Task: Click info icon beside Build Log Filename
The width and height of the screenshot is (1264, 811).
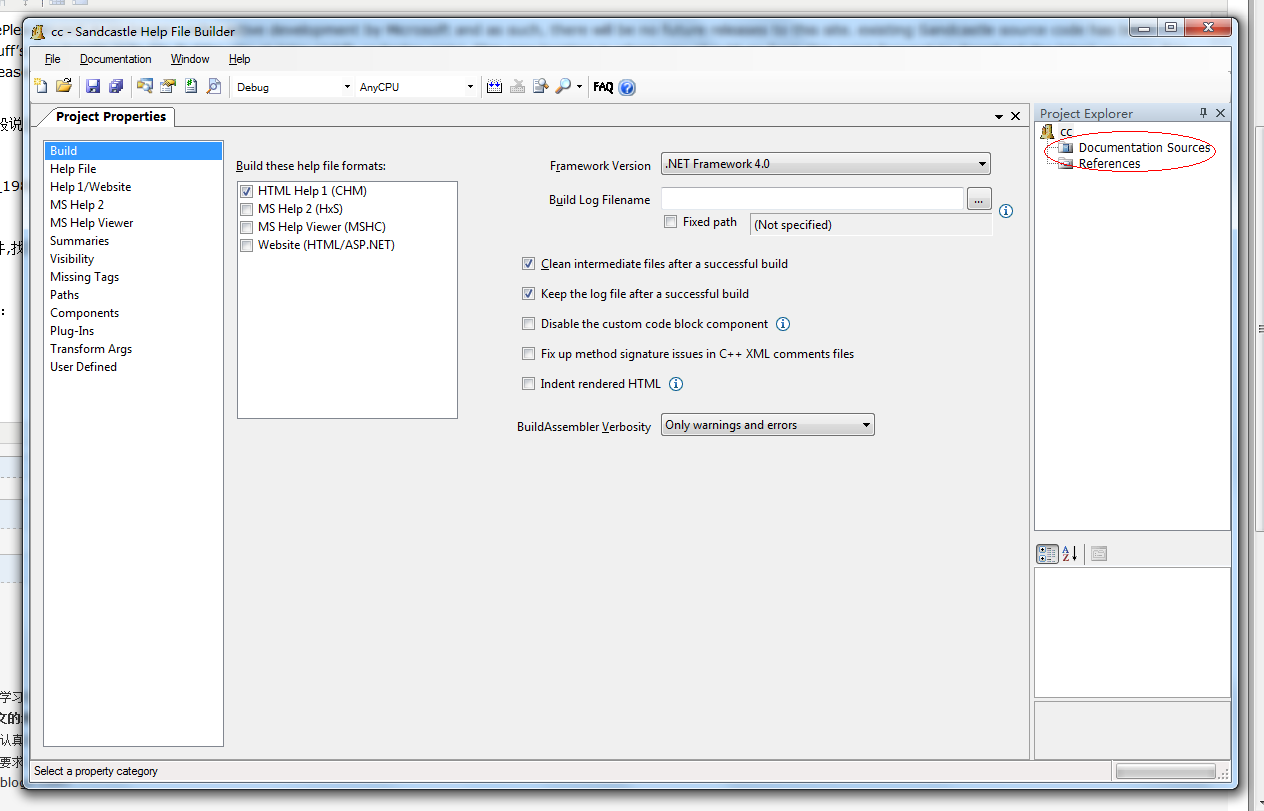Action: coord(1006,211)
